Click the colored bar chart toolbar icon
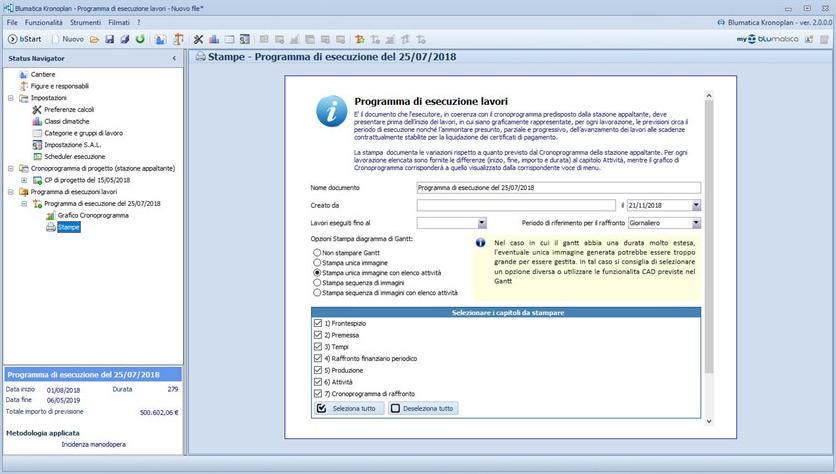Screen dimensions: 836x474 (x=214, y=39)
